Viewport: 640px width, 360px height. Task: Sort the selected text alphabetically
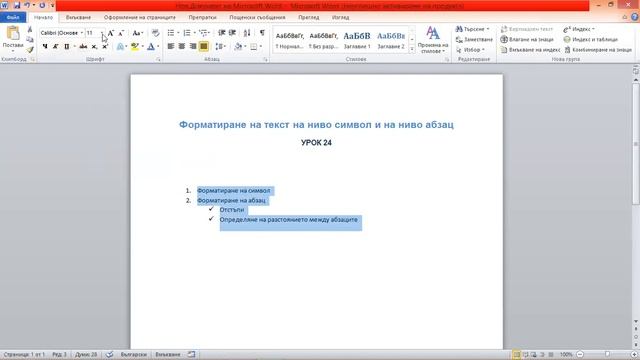(x=247, y=33)
